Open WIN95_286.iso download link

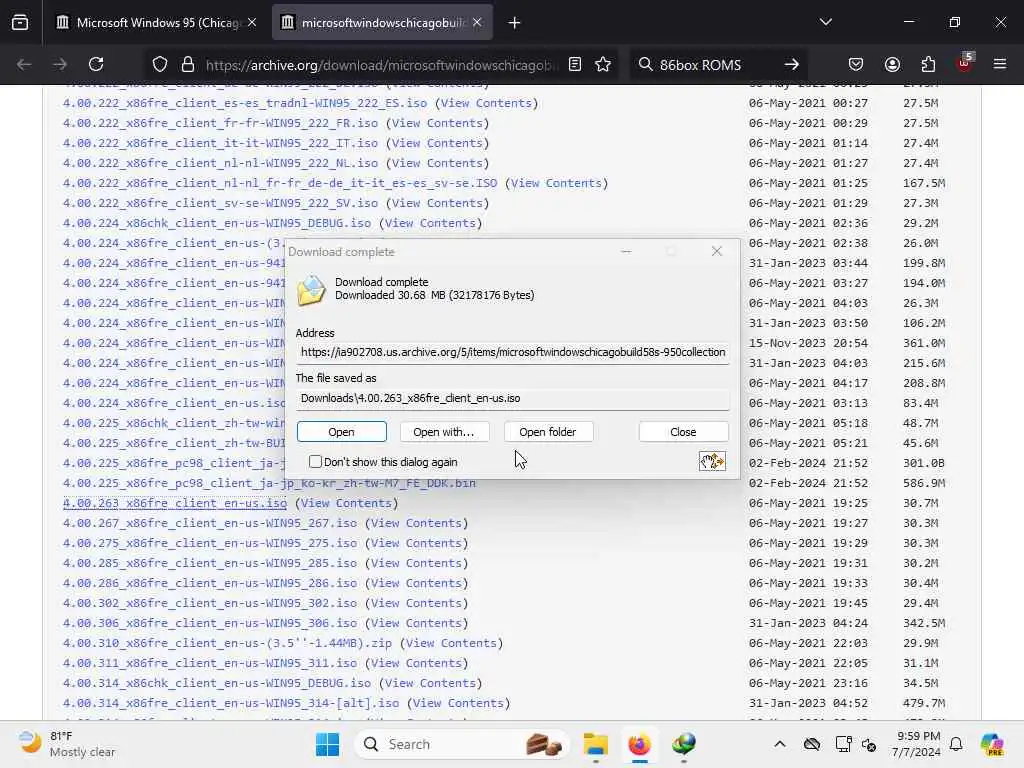(x=210, y=583)
